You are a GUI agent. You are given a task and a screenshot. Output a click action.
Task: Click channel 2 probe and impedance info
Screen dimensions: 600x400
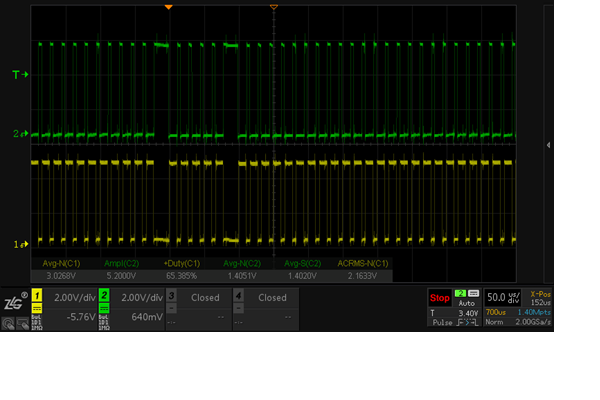click(104, 322)
